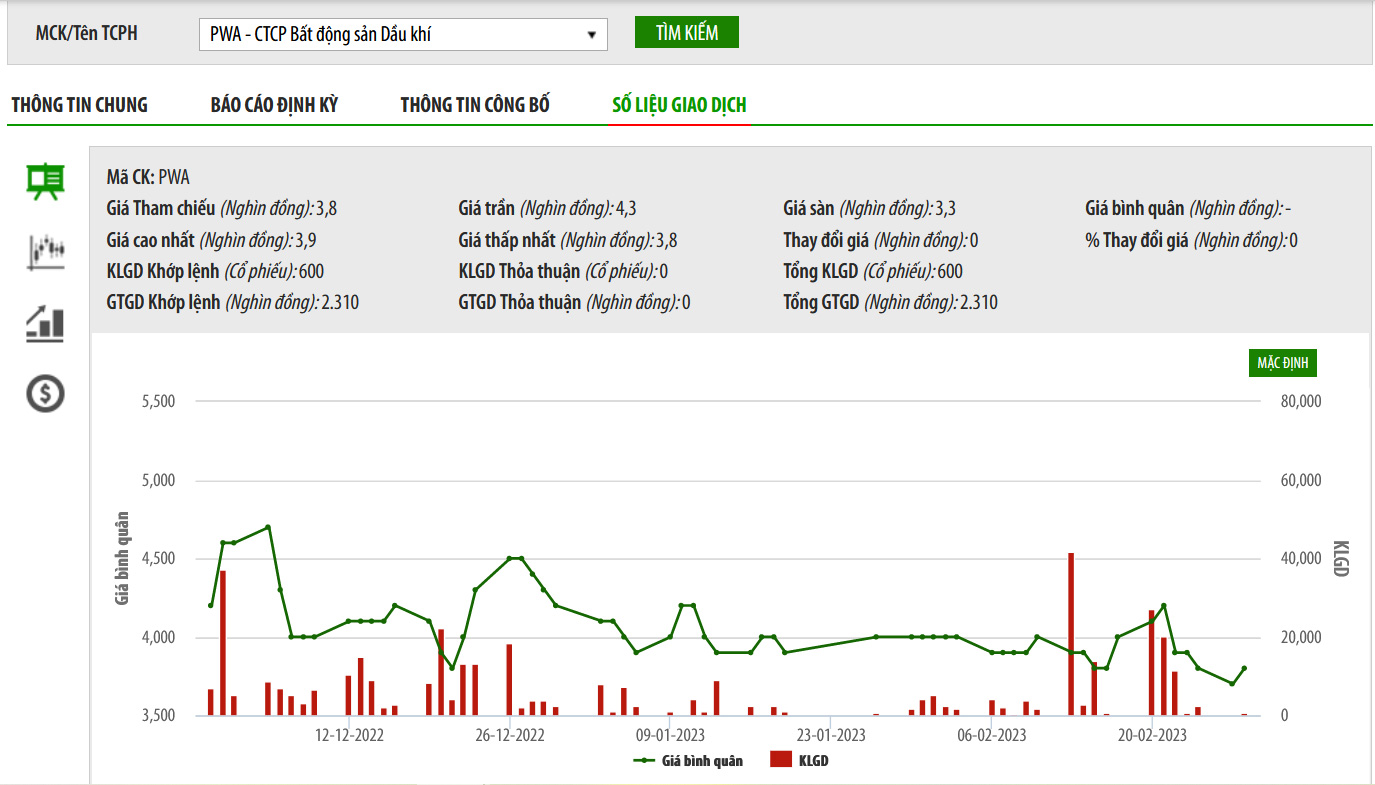Click the dollar coin icon
The height and width of the screenshot is (785, 1375).
(x=45, y=394)
